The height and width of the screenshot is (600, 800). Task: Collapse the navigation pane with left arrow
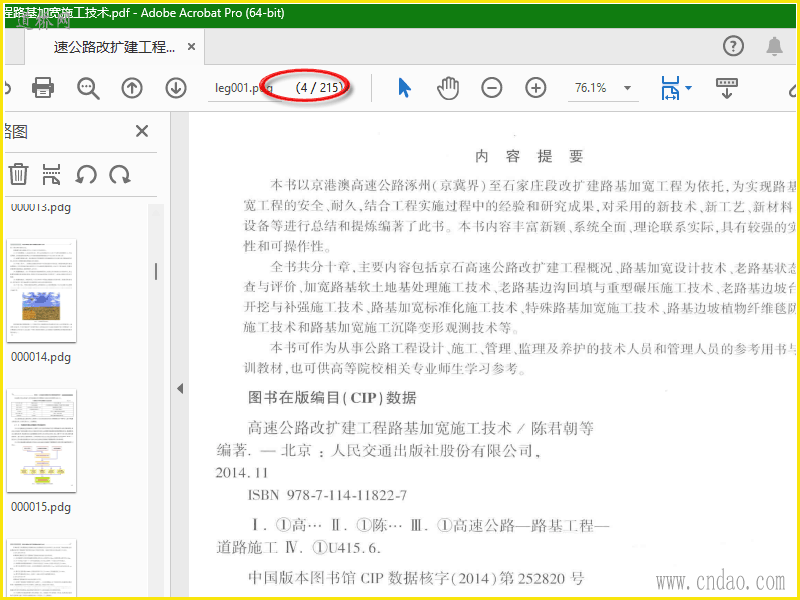(180, 389)
